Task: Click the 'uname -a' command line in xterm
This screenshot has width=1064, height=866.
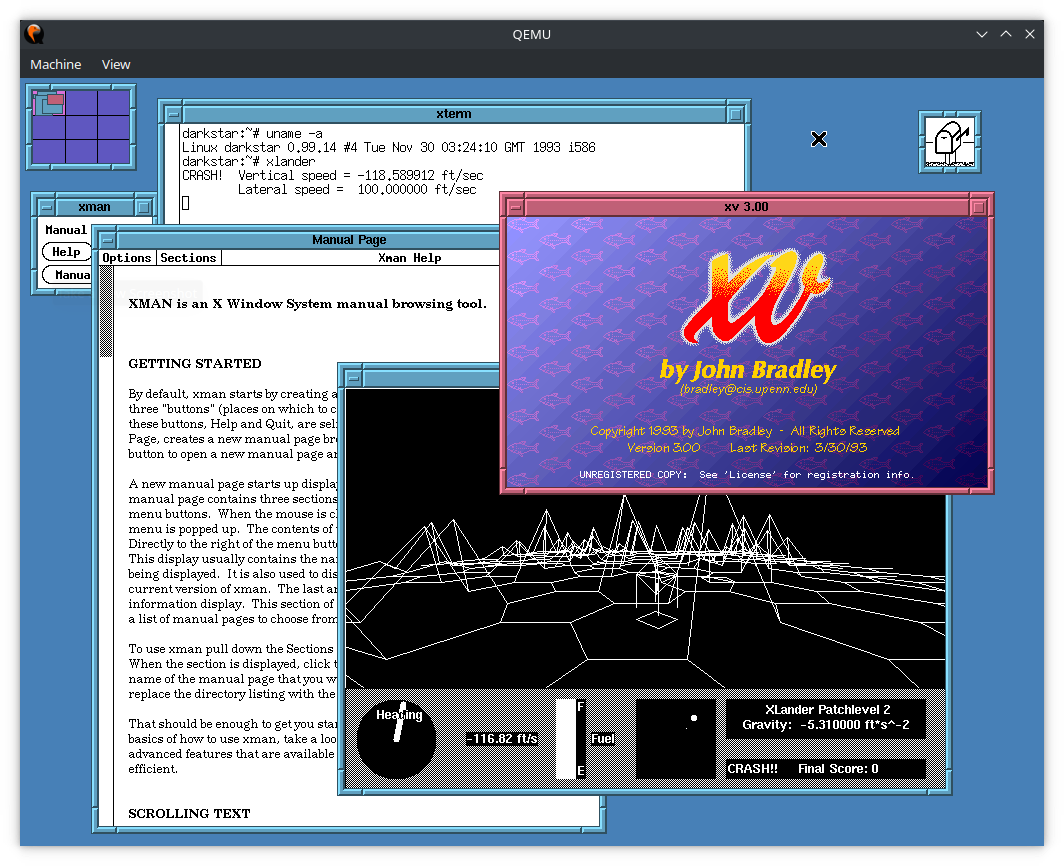Action: click(x=294, y=134)
